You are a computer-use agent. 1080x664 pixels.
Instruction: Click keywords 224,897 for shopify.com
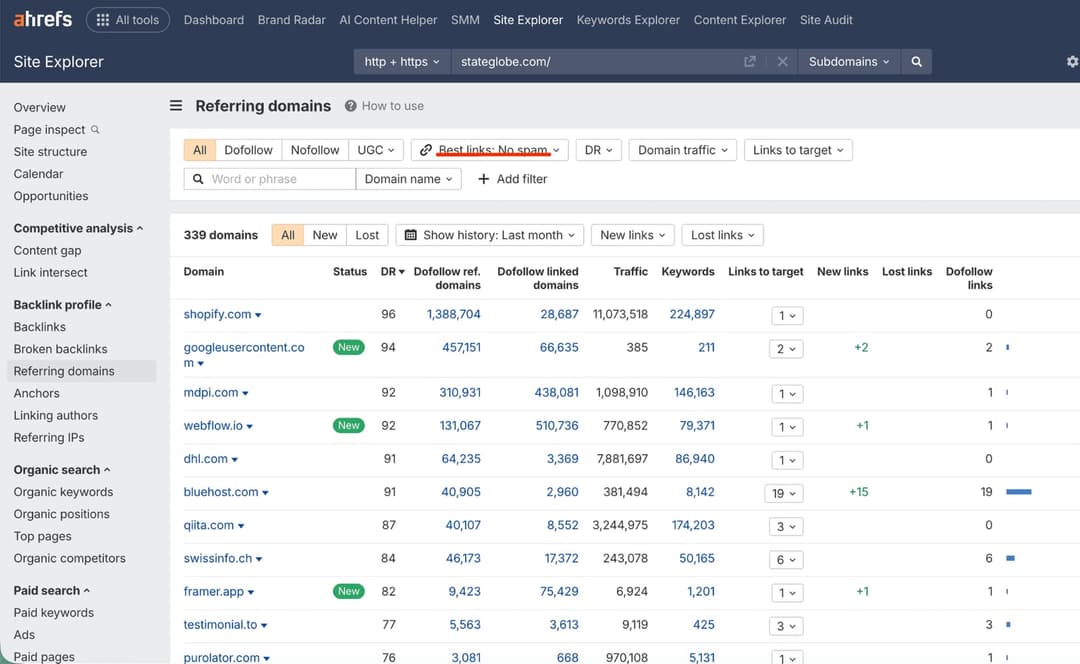coord(692,314)
